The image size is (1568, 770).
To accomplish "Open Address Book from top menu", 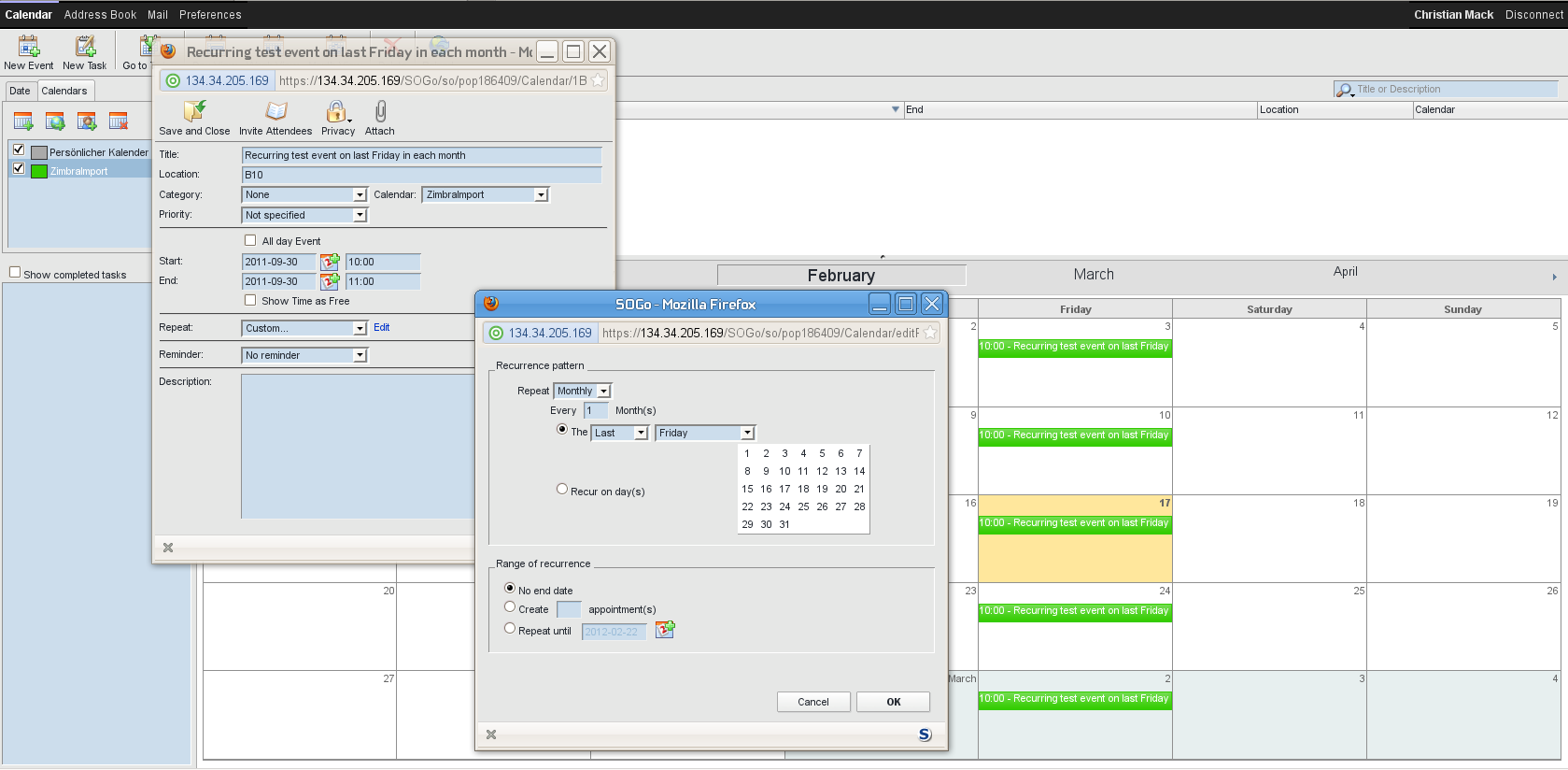I will (100, 15).
